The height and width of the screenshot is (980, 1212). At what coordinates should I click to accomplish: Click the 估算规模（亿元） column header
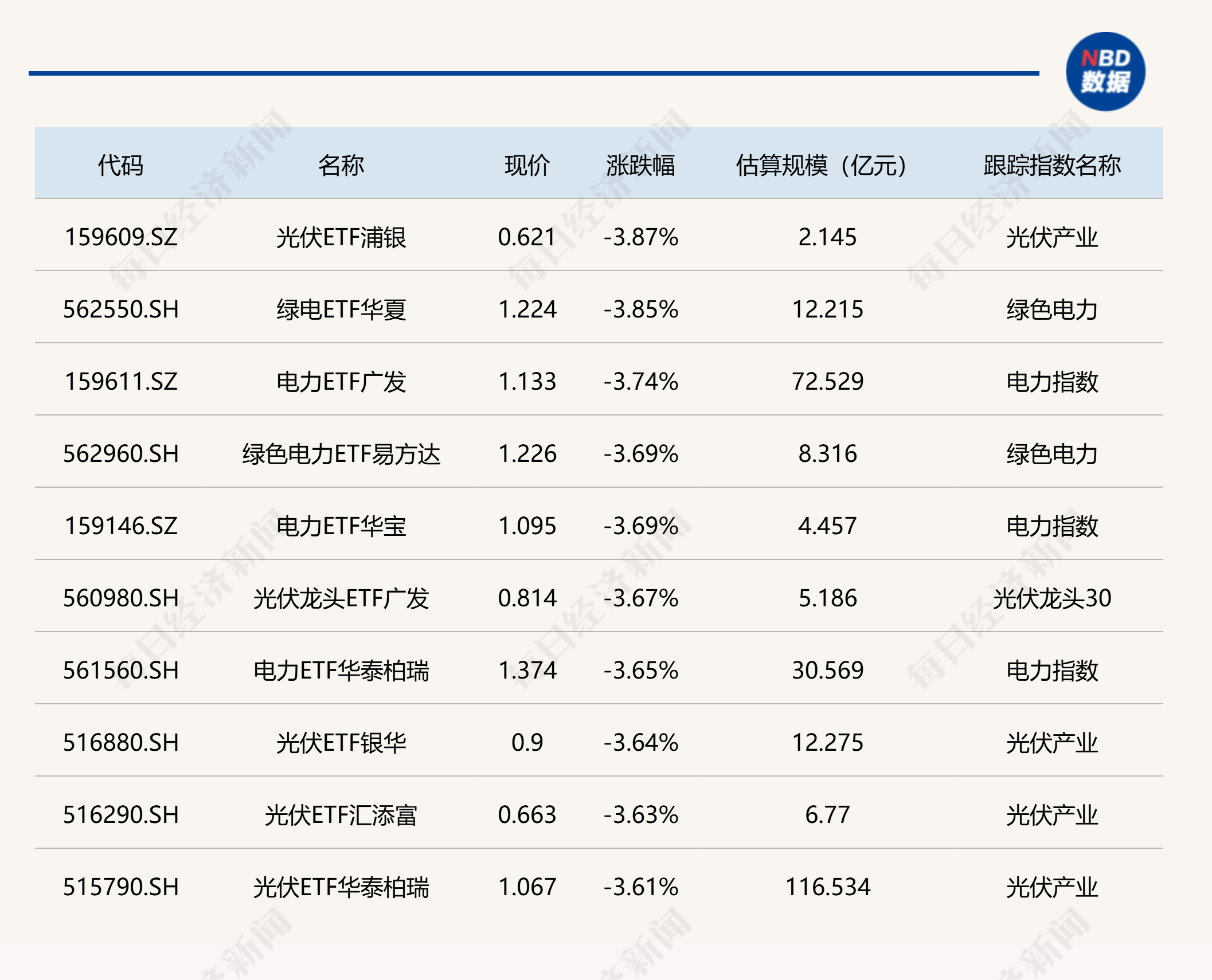click(x=822, y=166)
